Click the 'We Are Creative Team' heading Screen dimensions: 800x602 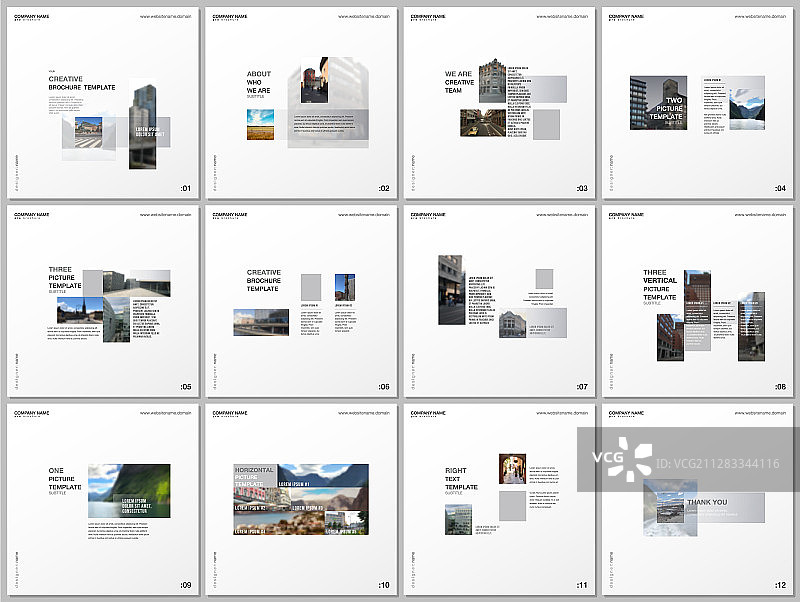click(460, 82)
